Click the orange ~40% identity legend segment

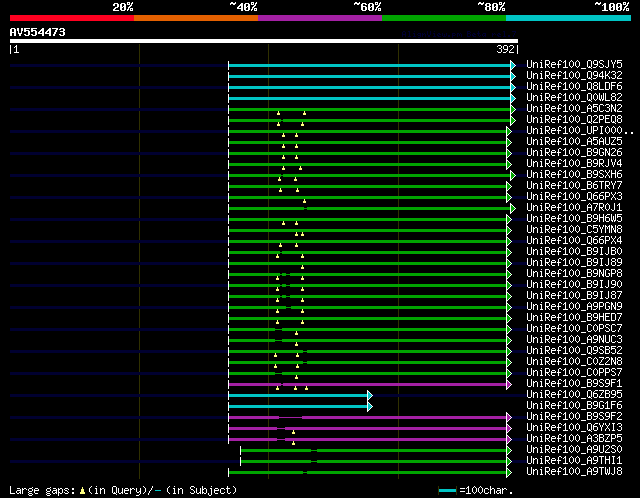point(196,18)
